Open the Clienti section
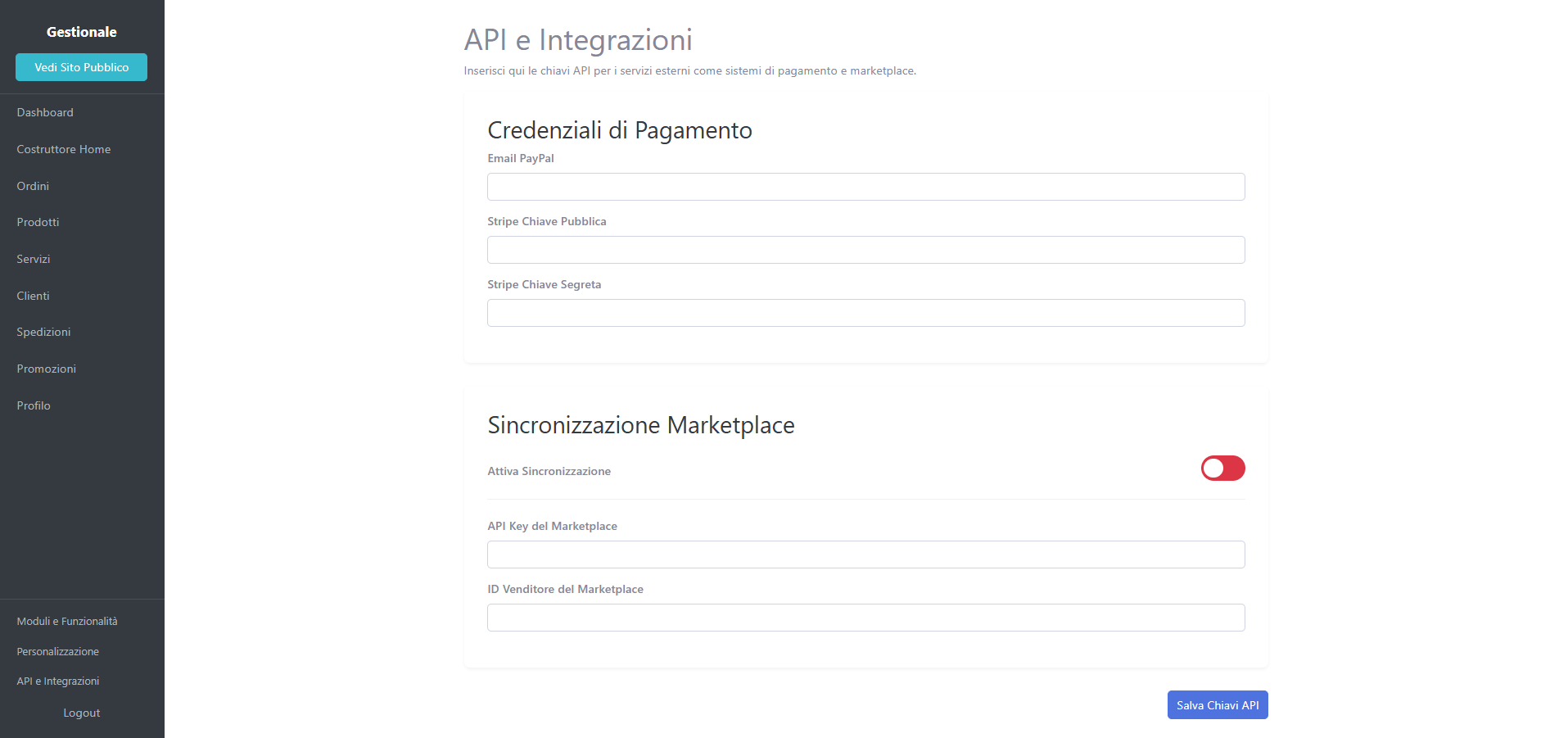Screen dimensions: 1568x738 (32, 296)
